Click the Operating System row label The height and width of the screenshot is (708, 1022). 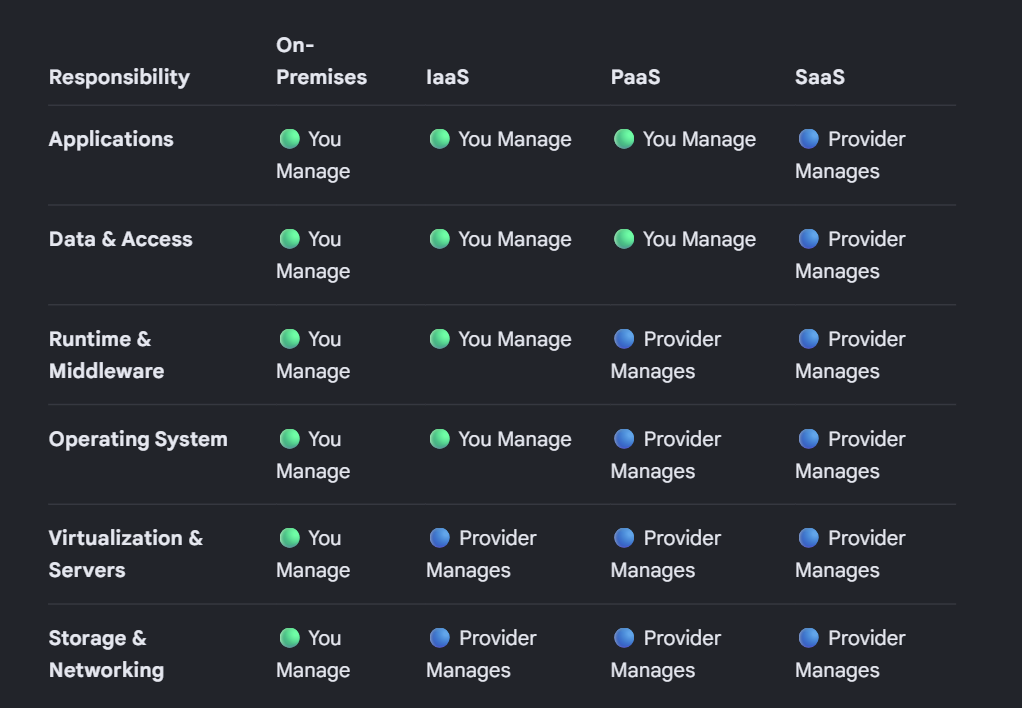pos(138,439)
